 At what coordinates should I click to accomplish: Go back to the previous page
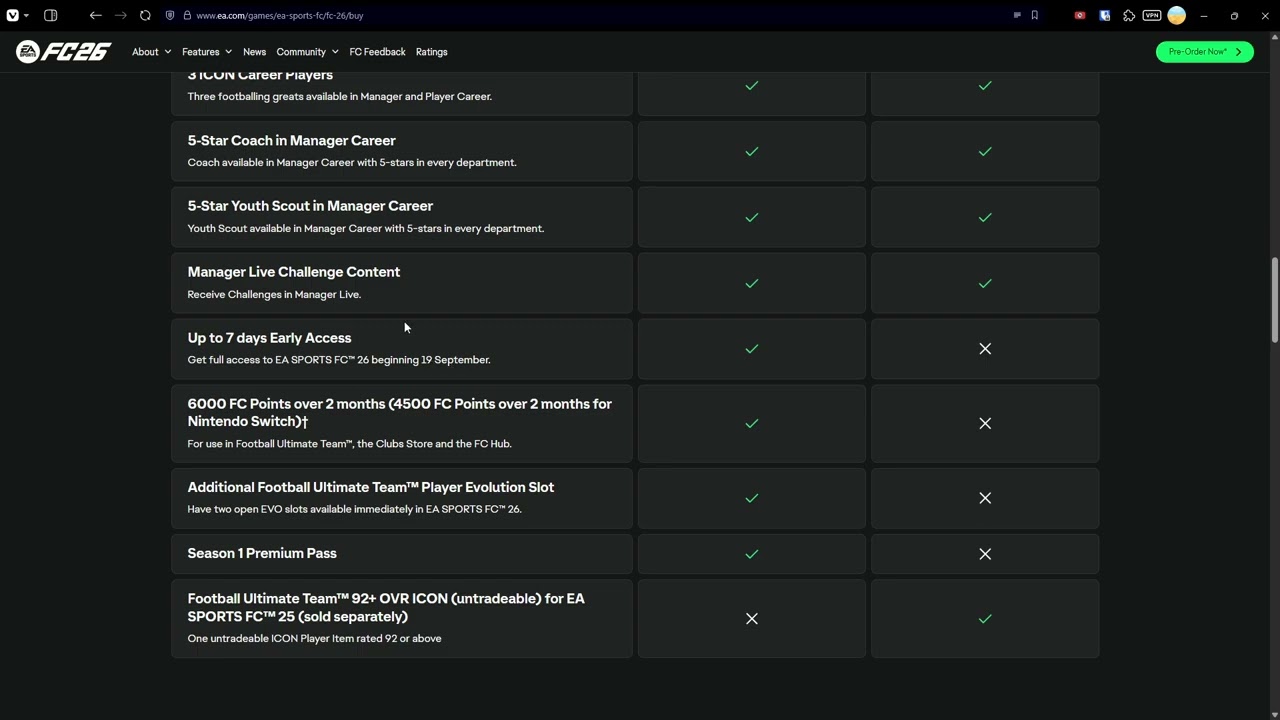[x=95, y=15]
